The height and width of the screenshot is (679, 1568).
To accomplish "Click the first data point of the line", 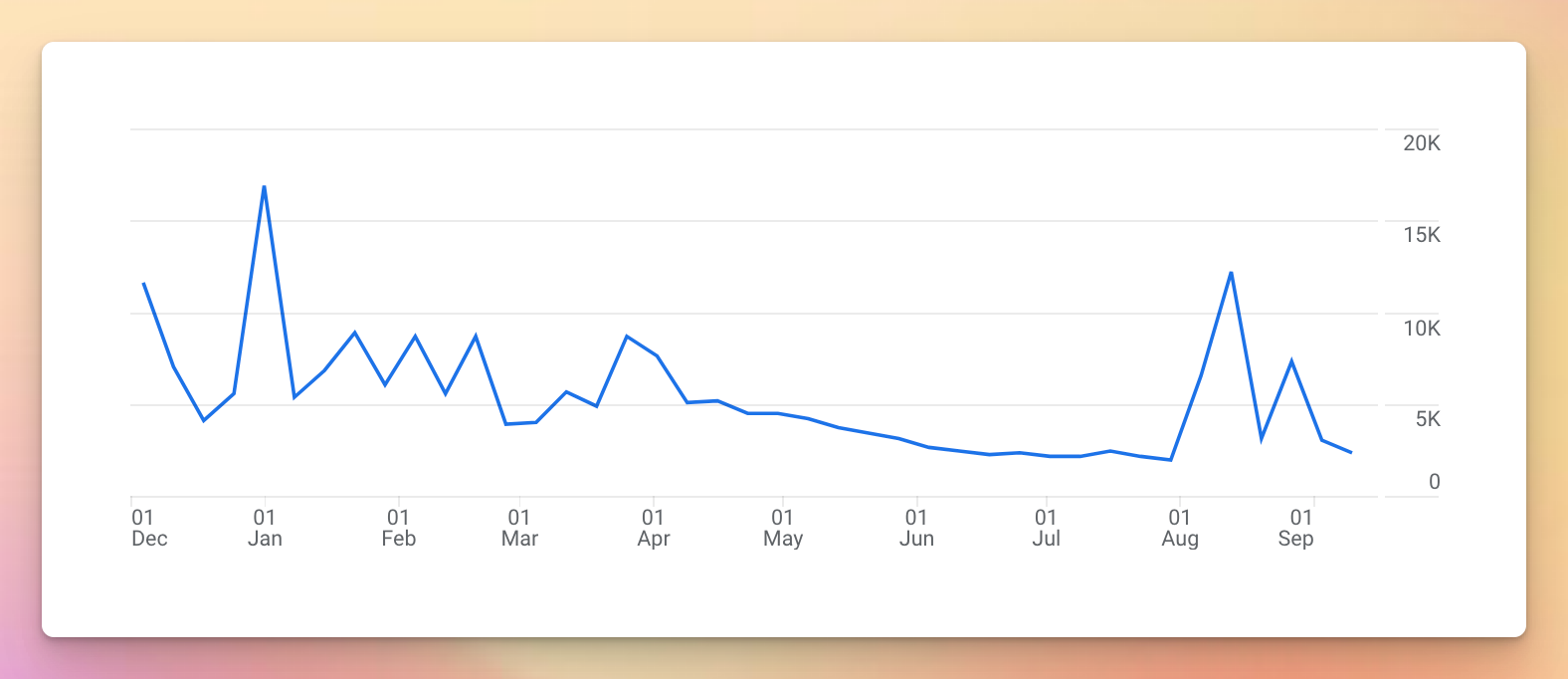I will coord(143,283).
